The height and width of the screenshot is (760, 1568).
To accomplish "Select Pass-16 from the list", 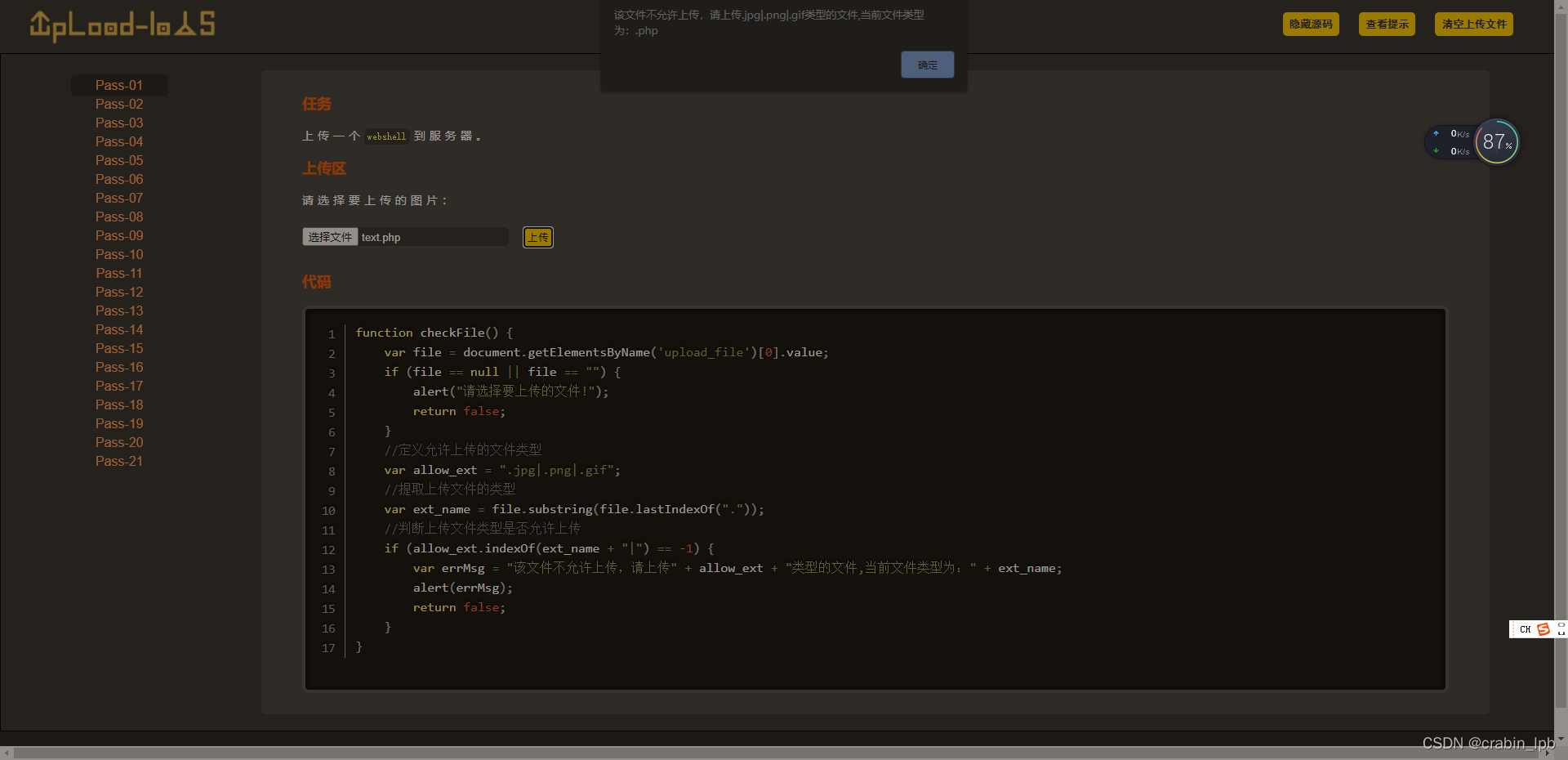I will coord(119,367).
